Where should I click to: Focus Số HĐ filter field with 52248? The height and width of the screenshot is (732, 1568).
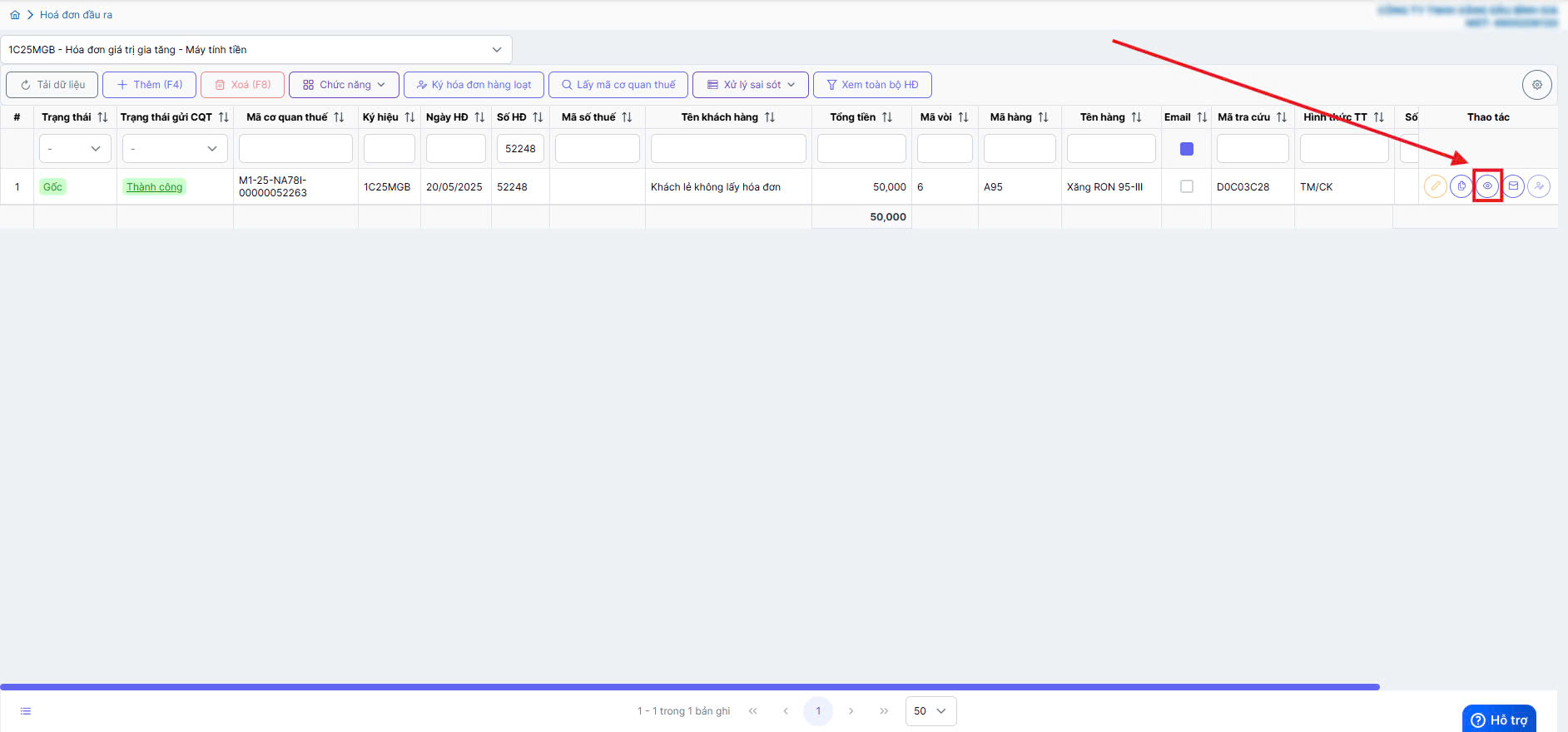(520, 149)
